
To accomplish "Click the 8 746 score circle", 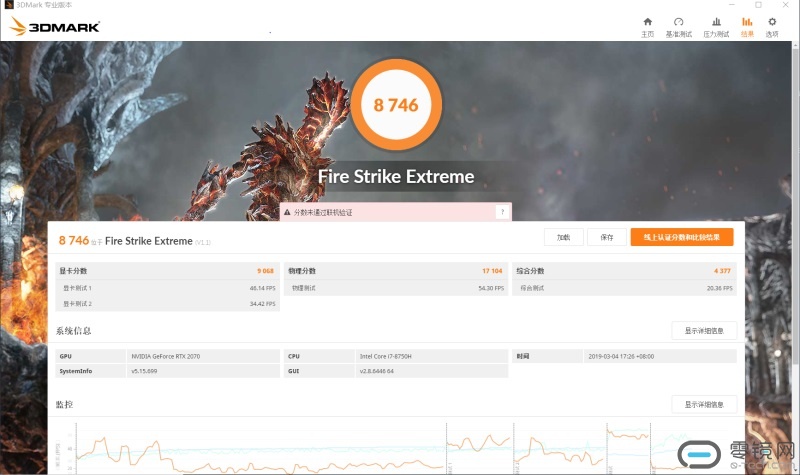I will tap(396, 105).
